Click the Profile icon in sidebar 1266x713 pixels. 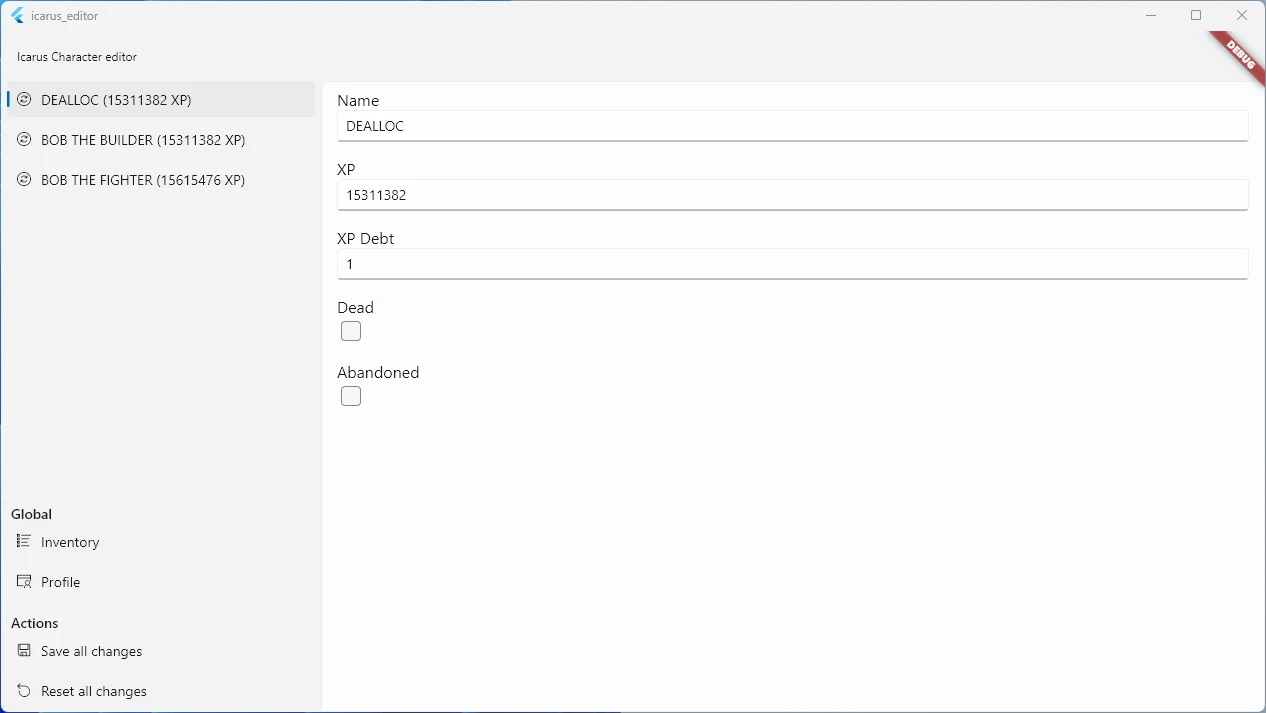point(24,581)
